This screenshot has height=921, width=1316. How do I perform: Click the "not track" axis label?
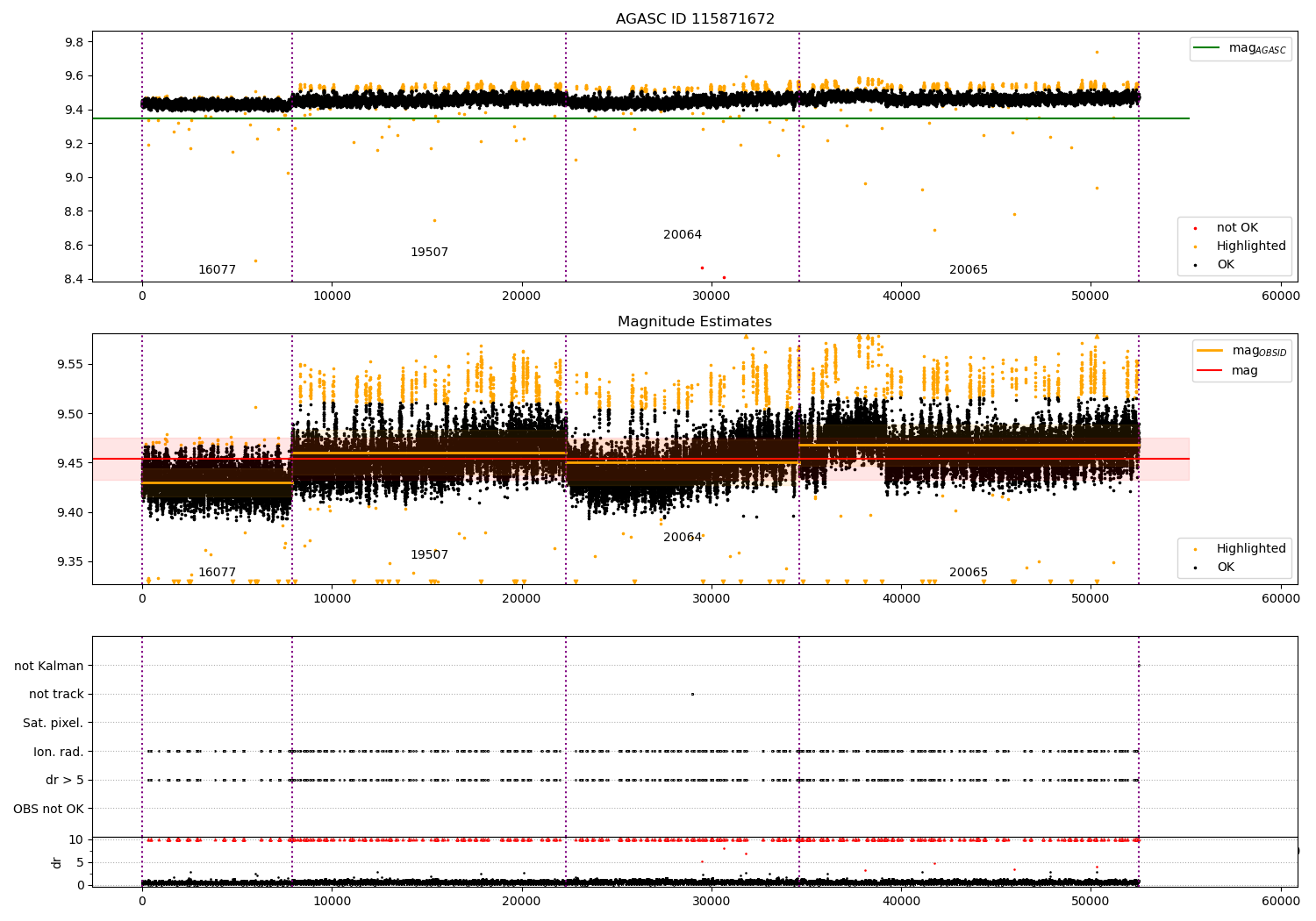[56, 694]
